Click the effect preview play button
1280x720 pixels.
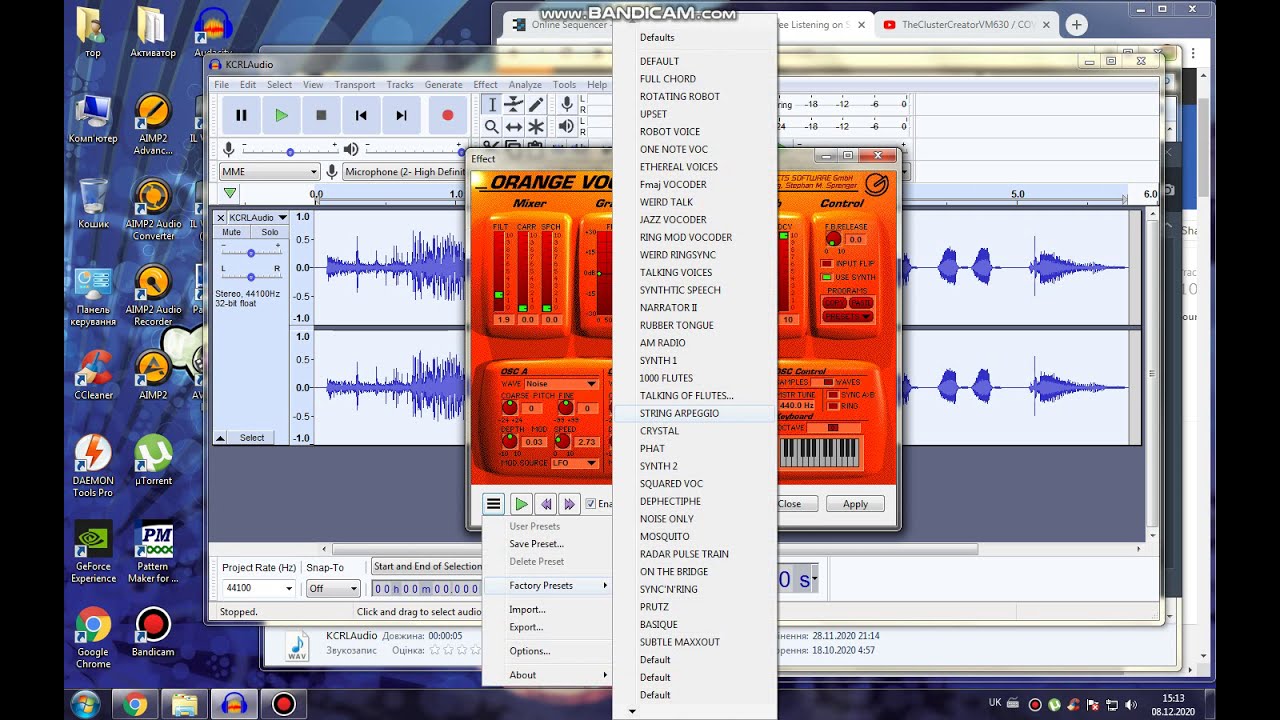click(x=521, y=504)
